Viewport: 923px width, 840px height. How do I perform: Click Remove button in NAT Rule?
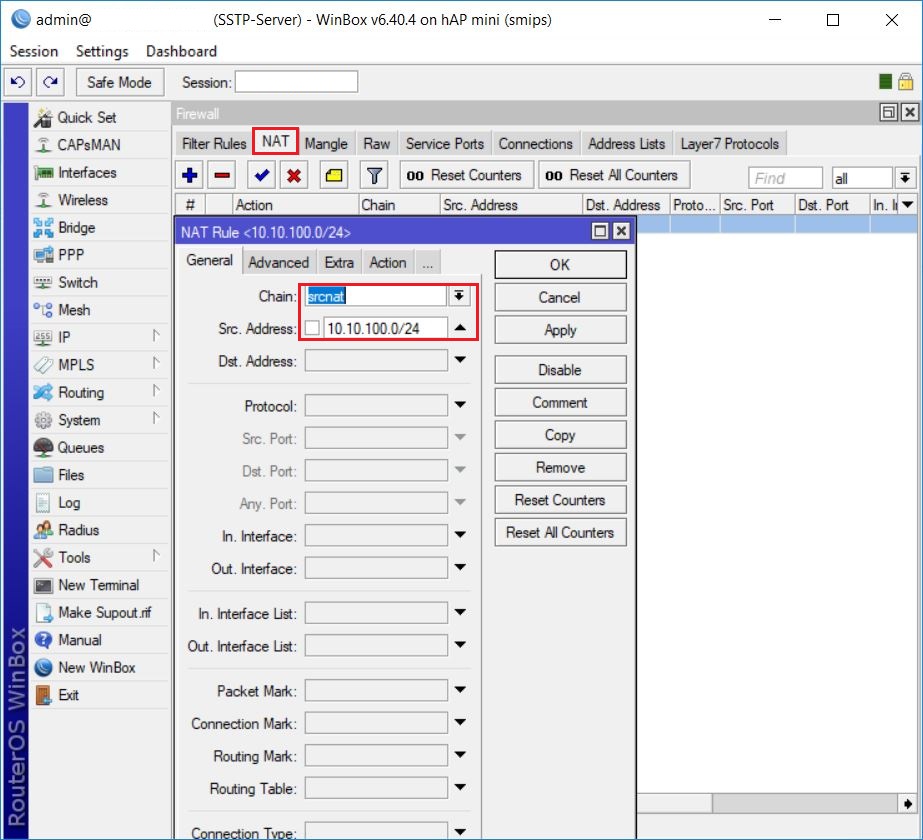[x=560, y=467]
